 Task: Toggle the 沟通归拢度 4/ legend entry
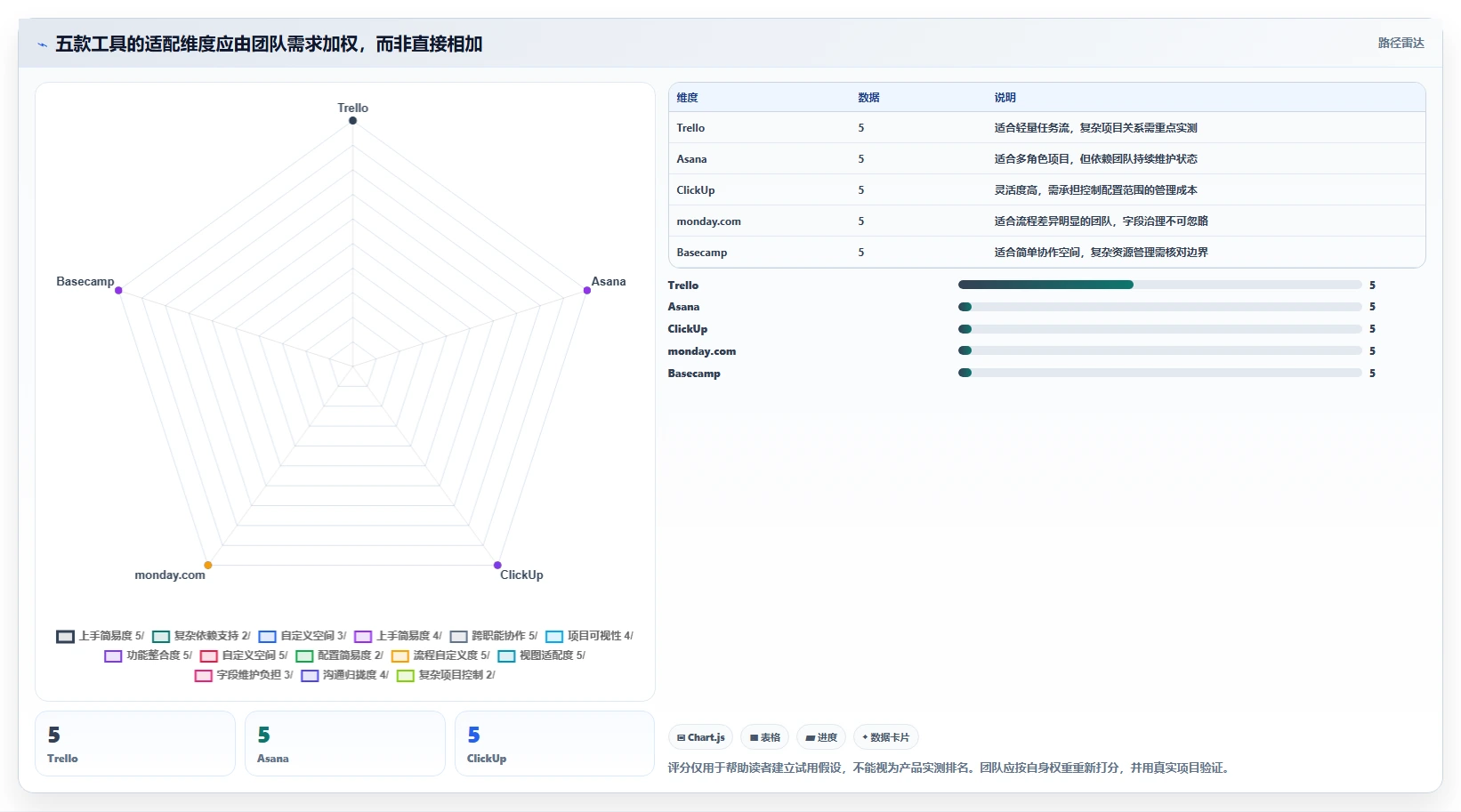[344, 675]
